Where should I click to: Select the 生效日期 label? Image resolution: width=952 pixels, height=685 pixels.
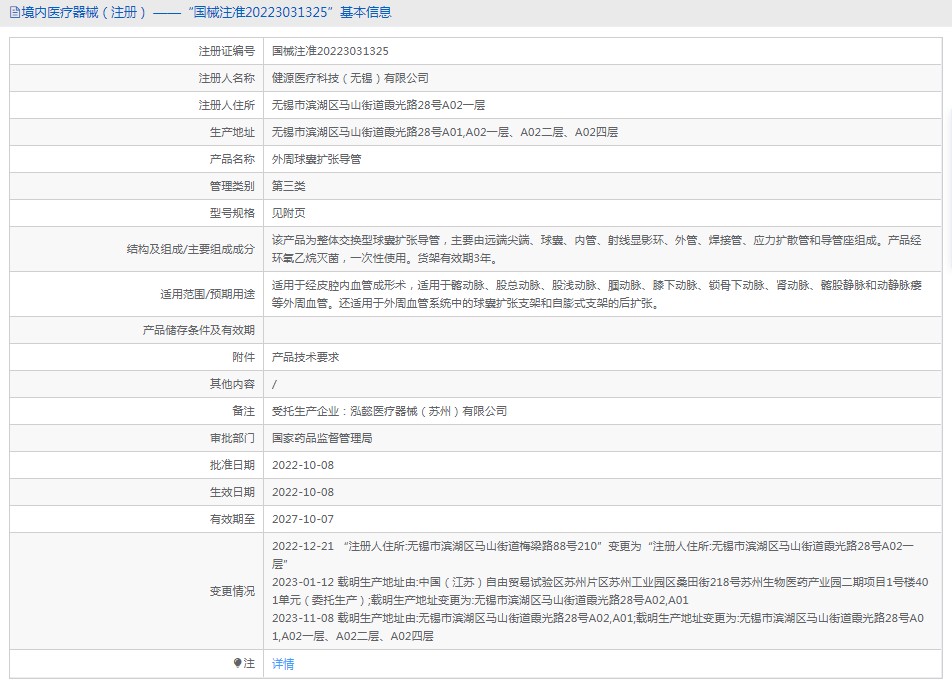point(232,492)
